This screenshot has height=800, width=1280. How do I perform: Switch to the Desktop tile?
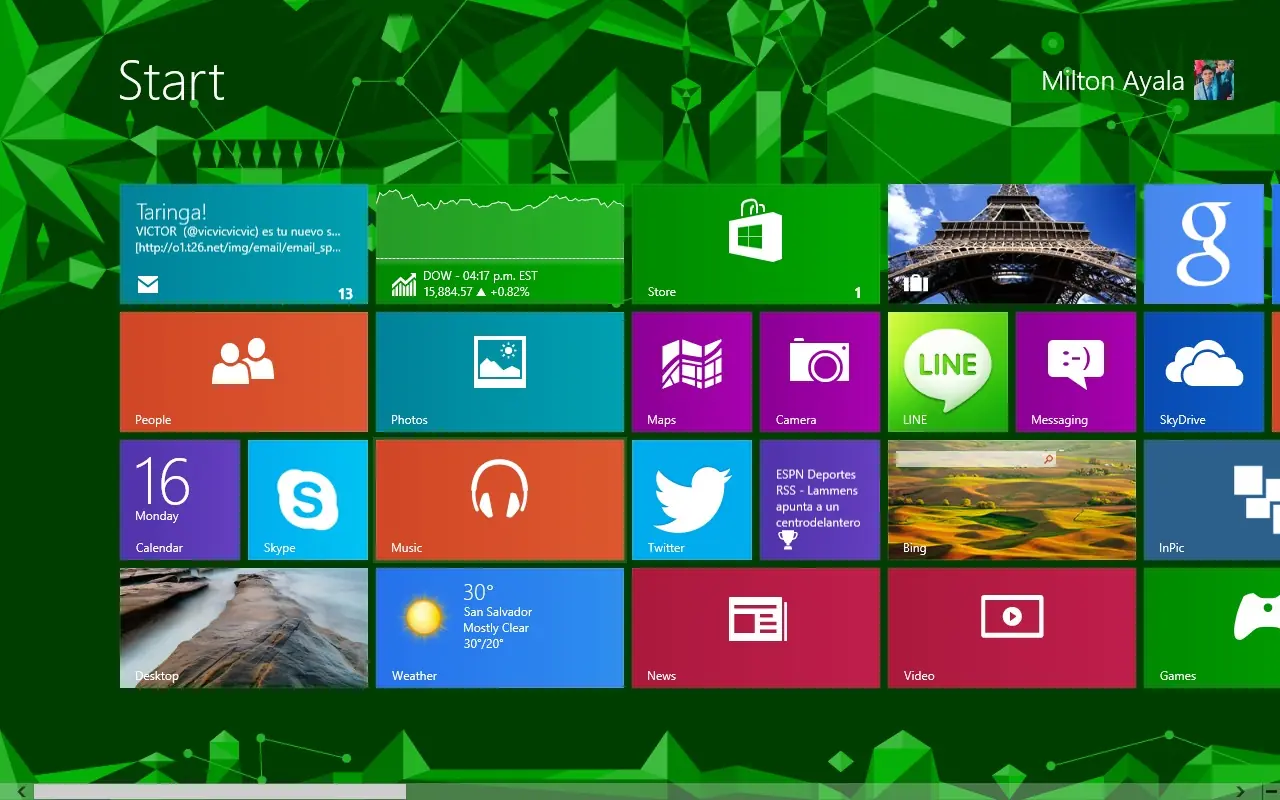point(244,628)
